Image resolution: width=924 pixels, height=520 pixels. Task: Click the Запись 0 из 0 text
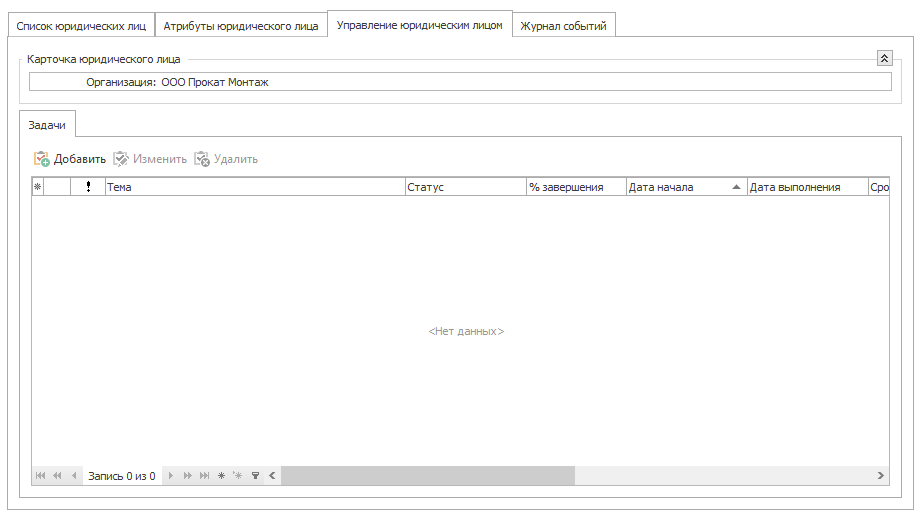coord(122,476)
